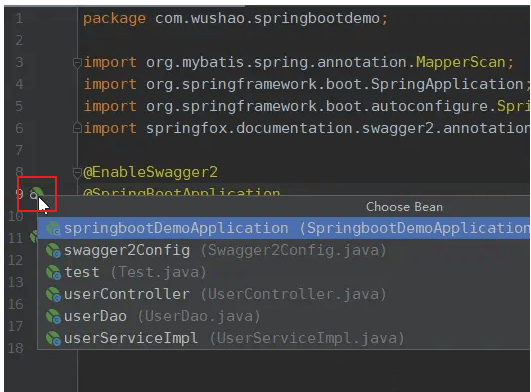Click the import fold end marker on line 6
This screenshot has height=392, width=531.
click(77, 128)
